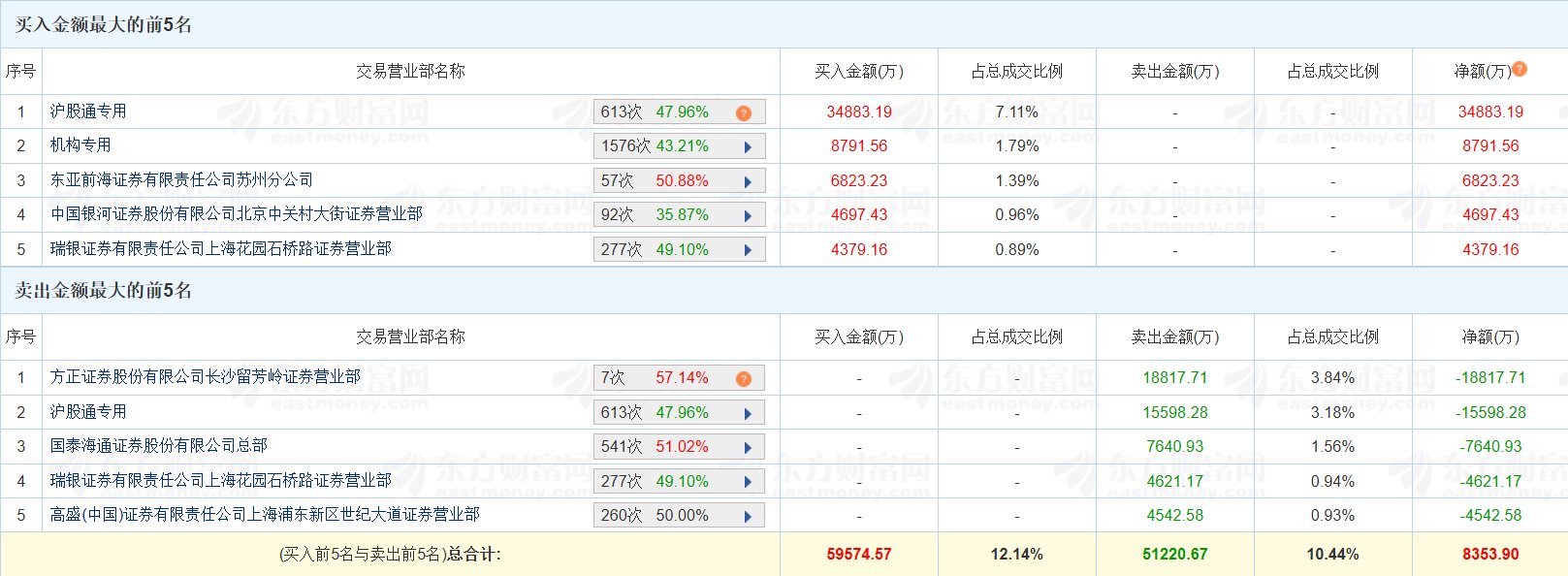Expand arrow for 中国银河证券北京中关村大街 row

[748, 215]
